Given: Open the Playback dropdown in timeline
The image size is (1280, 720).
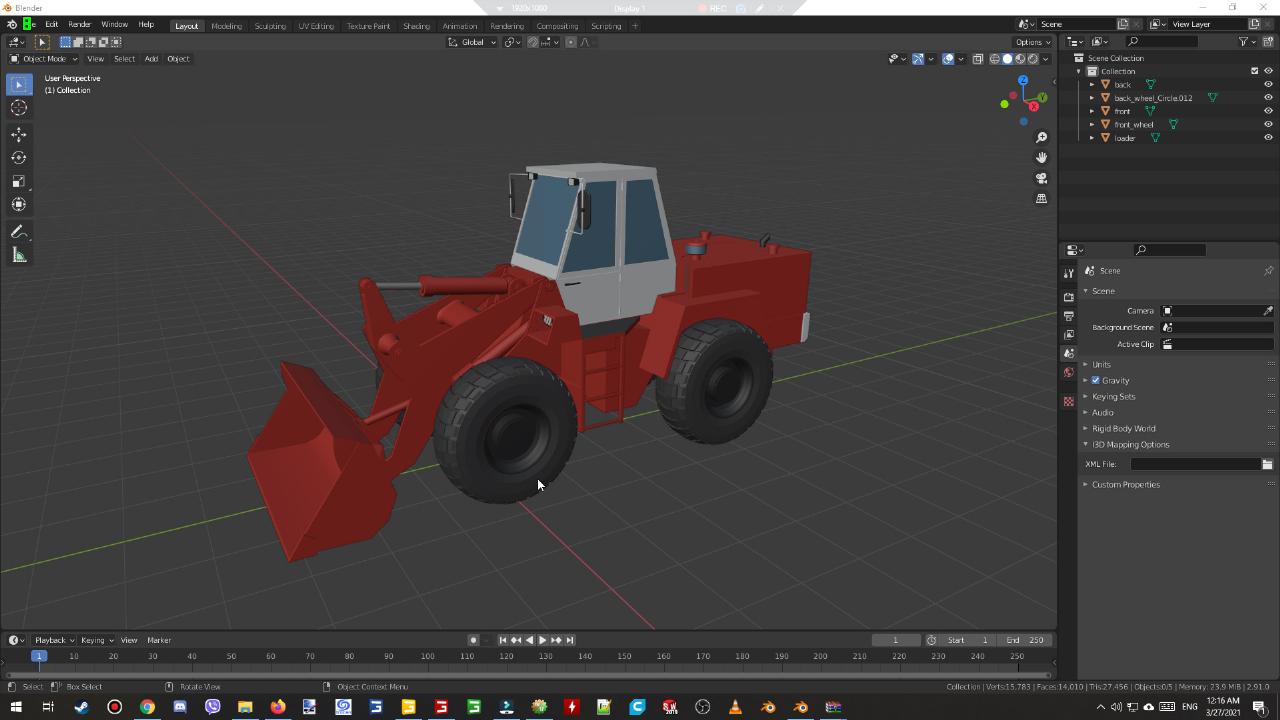Looking at the screenshot, I should point(54,640).
